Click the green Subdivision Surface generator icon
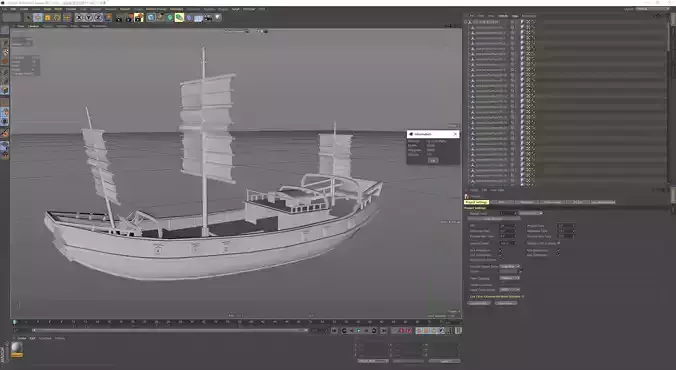The width and height of the screenshot is (676, 370). [169, 18]
